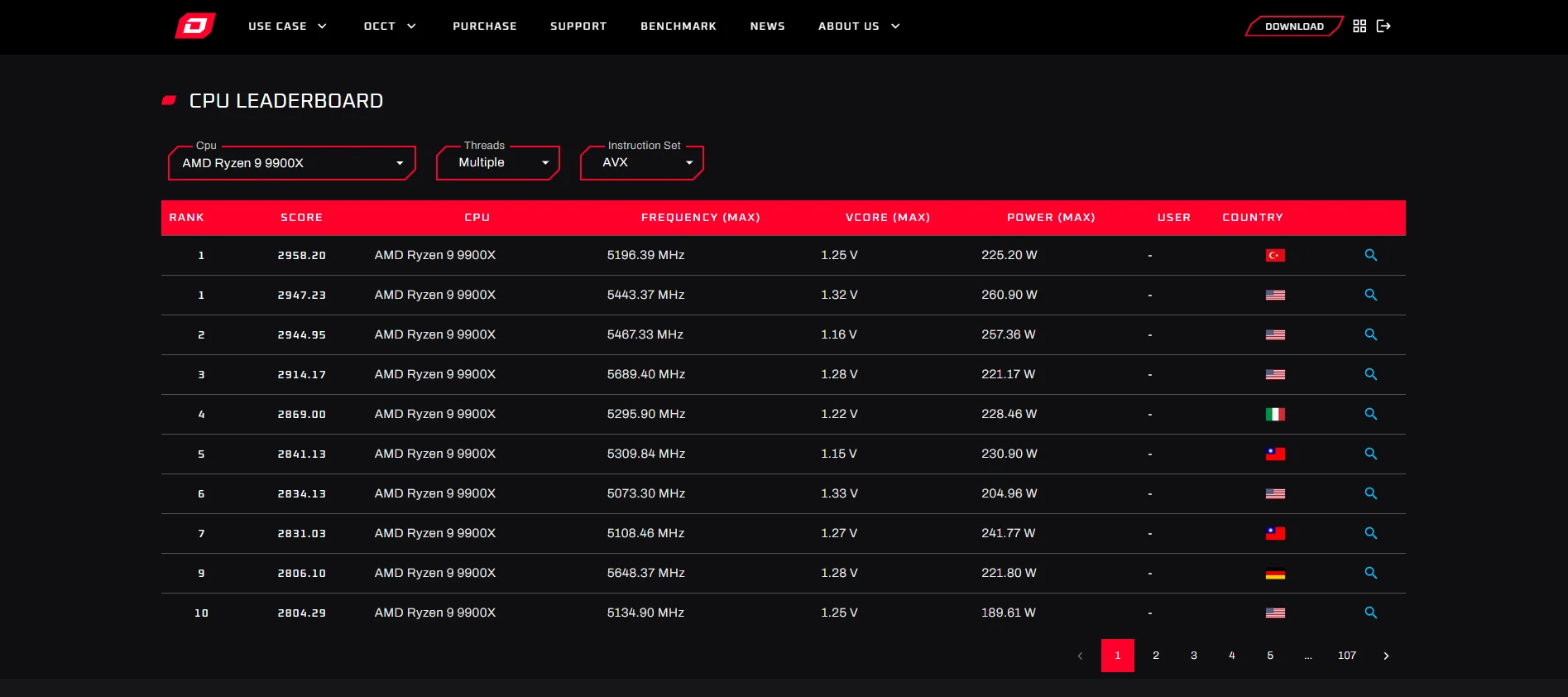The height and width of the screenshot is (697, 1568).
Task: Expand the Use Case menu
Action: (287, 26)
